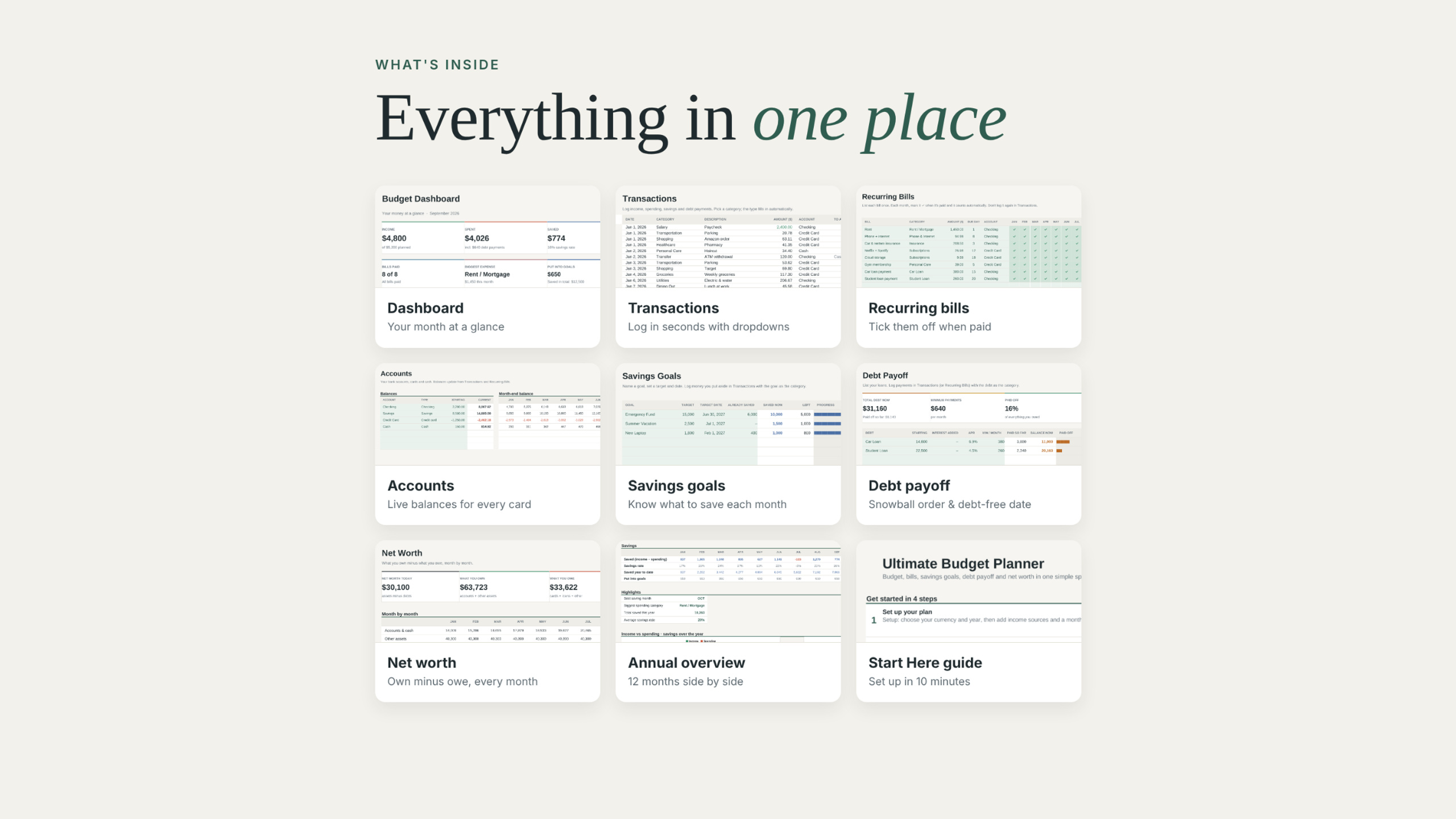1456x819 pixels.
Task: Click the "Recurring bills" card title
Action: (x=919, y=308)
